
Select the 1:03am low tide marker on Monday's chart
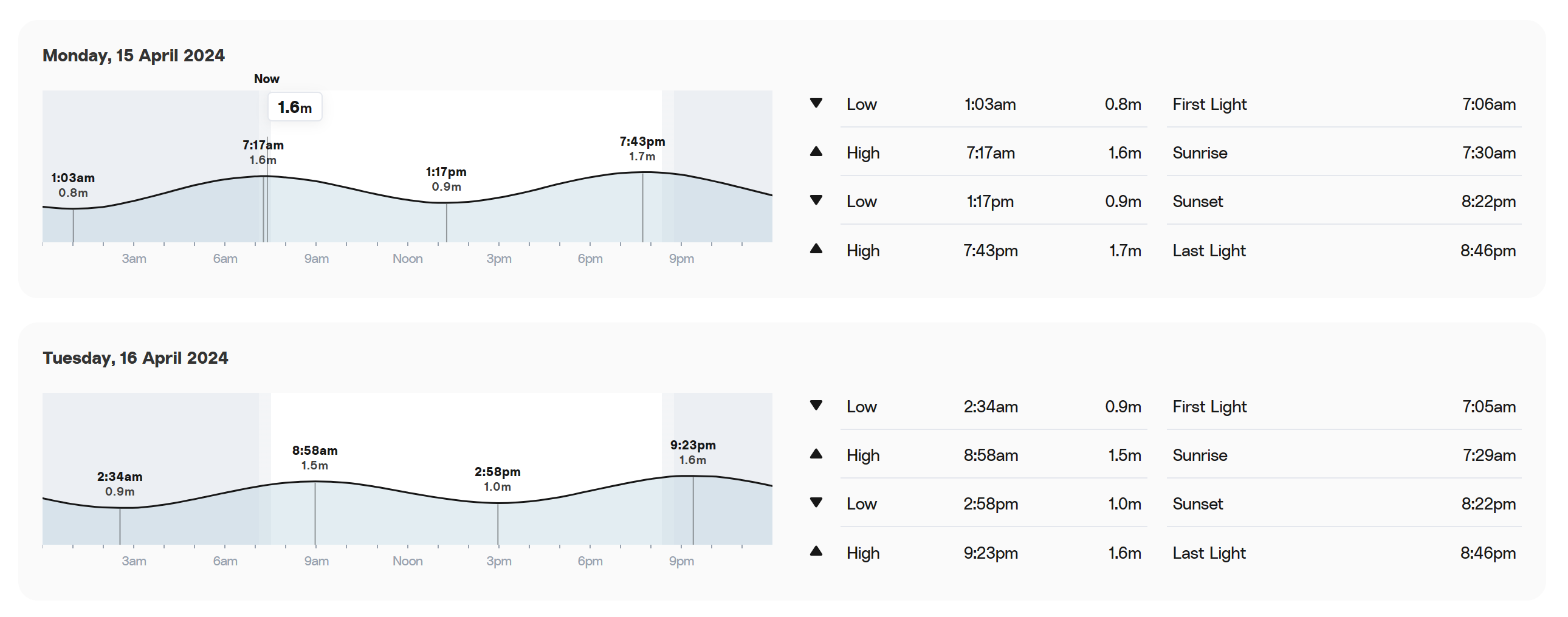(73, 185)
